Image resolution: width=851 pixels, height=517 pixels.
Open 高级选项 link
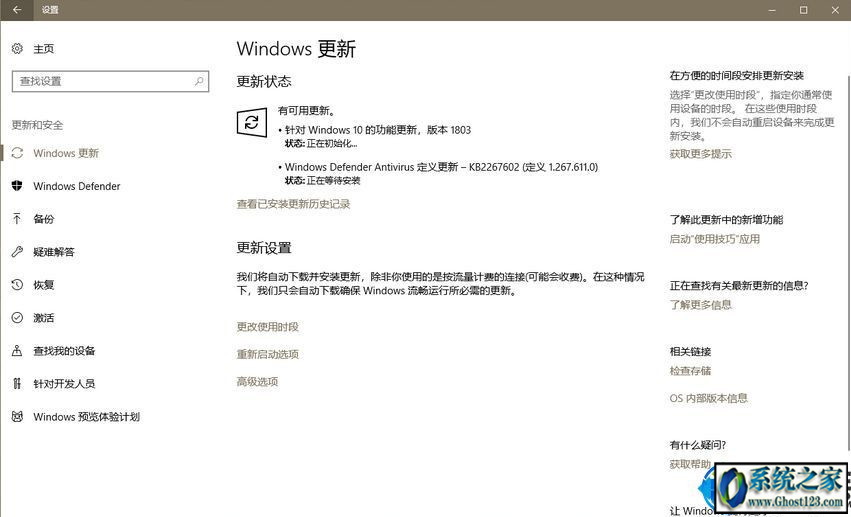(x=257, y=382)
